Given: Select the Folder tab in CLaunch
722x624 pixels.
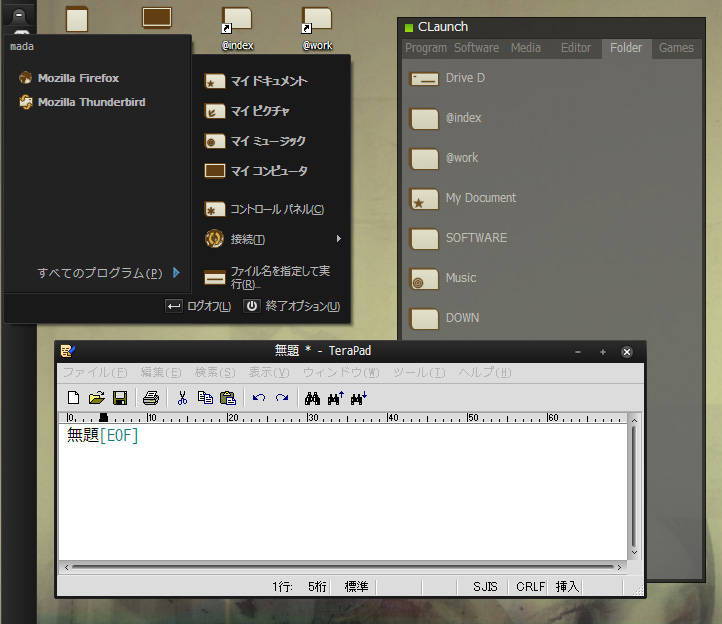Looking at the screenshot, I should pos(626,48).
